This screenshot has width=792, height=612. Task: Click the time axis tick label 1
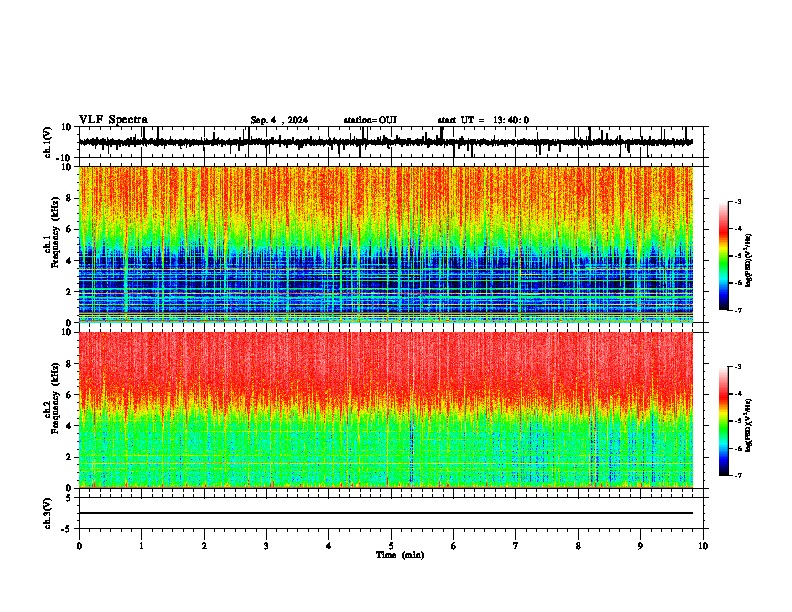(141, 546)
